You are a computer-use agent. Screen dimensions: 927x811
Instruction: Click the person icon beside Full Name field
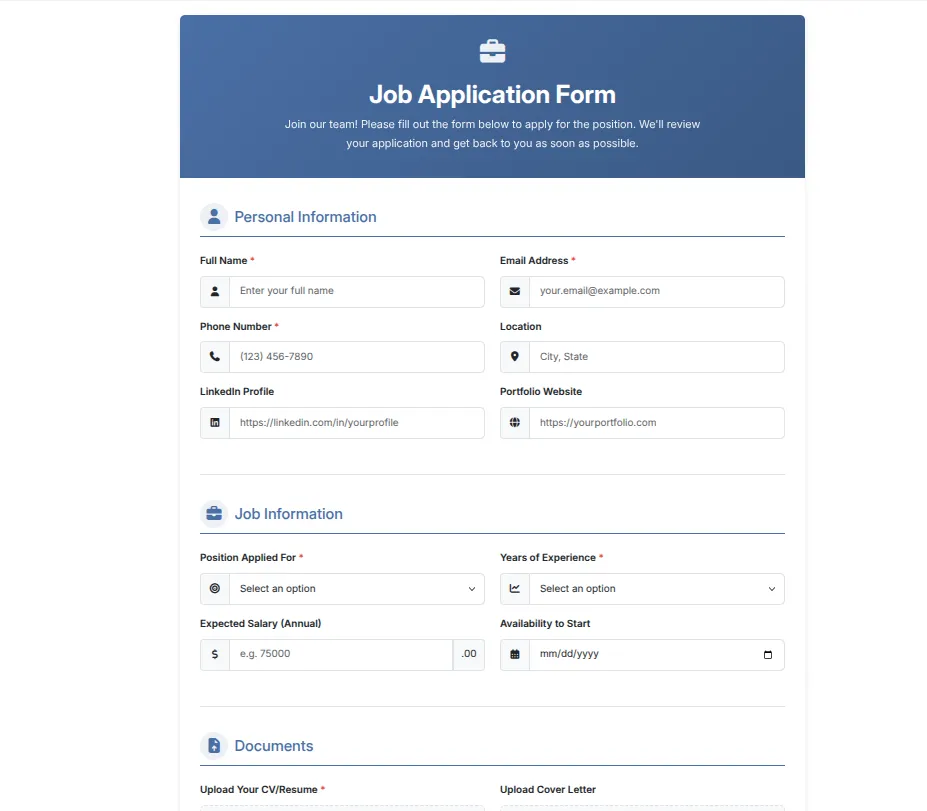coord(214,291)
